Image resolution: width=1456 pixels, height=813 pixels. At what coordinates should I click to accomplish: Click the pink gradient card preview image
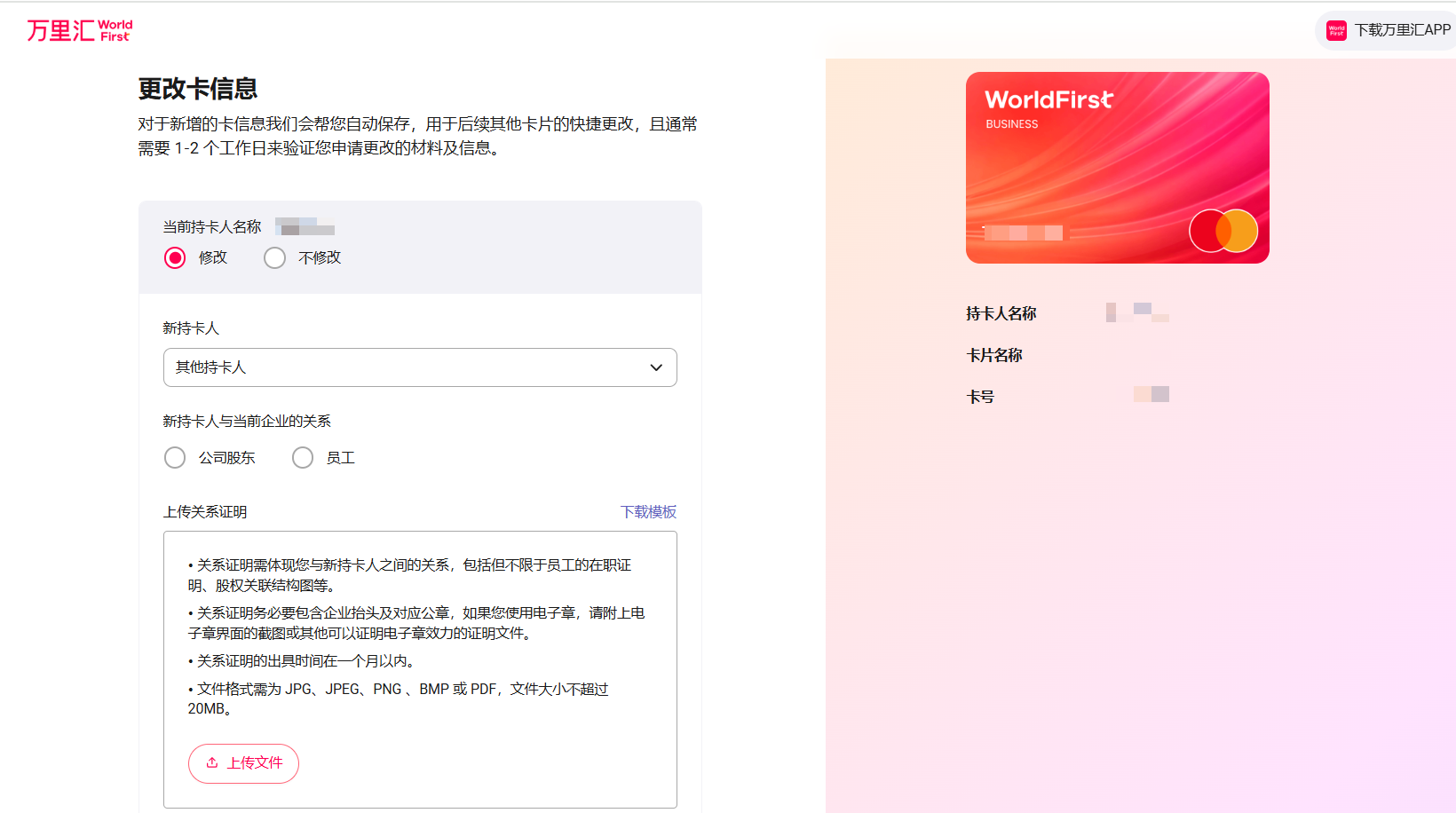click(1117, 167)
